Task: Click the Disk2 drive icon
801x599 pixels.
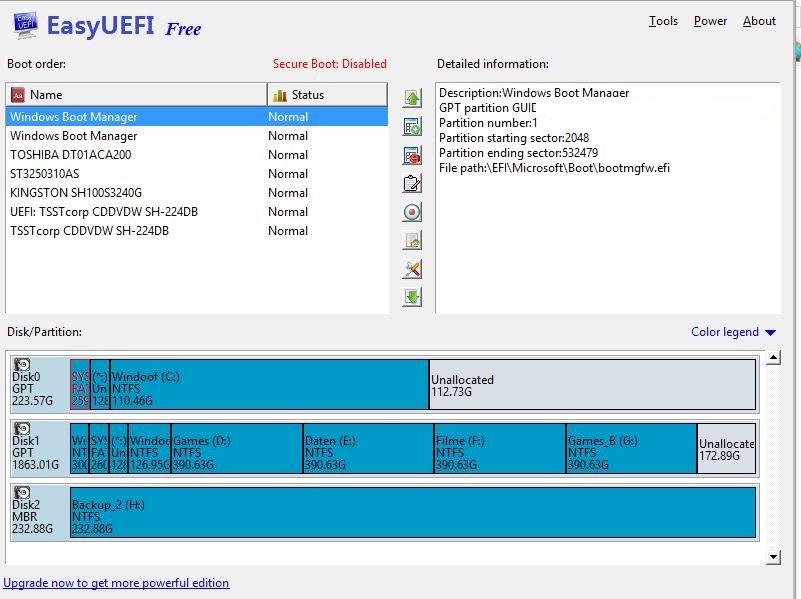Action: tap(22, 492)
